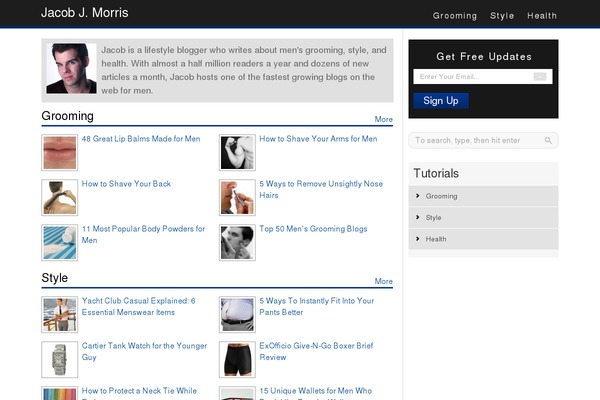
Task: Open Cartier Tank Watch article
Action: [x=144, y=351]
